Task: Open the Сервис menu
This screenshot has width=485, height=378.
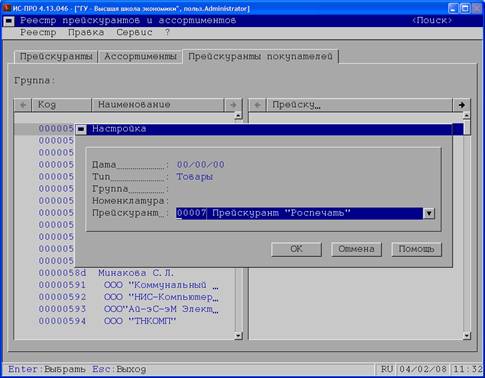Action: pyautogui.click(x=134, y=33)
